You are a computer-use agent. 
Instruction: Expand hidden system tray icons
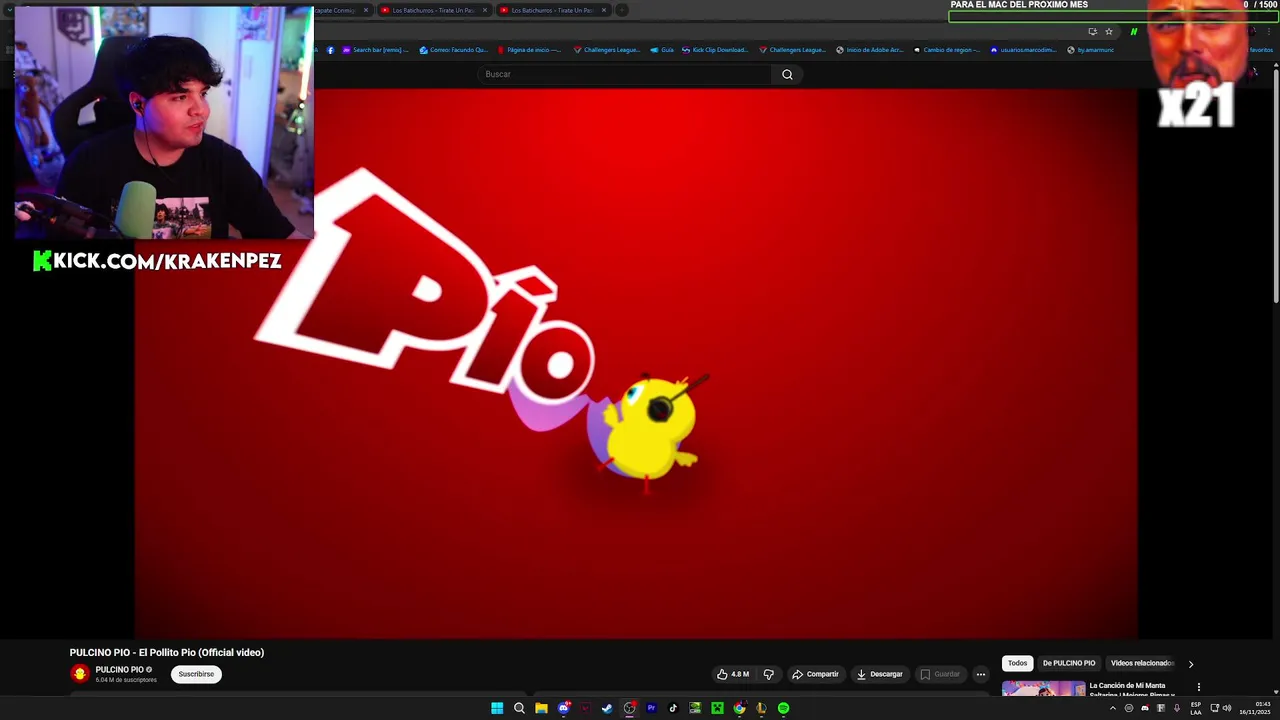pos(1112,708)
